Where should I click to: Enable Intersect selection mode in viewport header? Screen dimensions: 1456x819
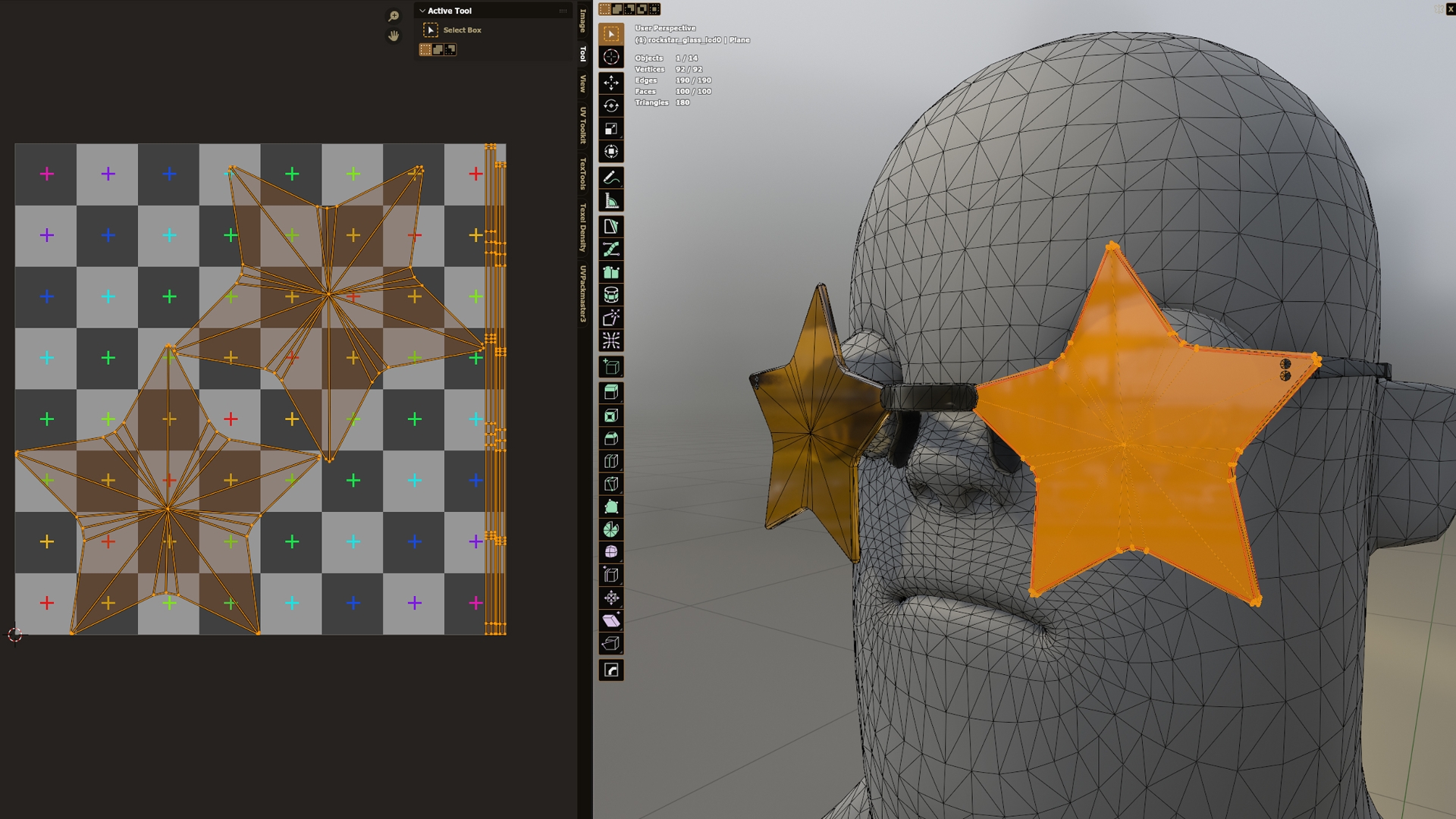(654, 9)
